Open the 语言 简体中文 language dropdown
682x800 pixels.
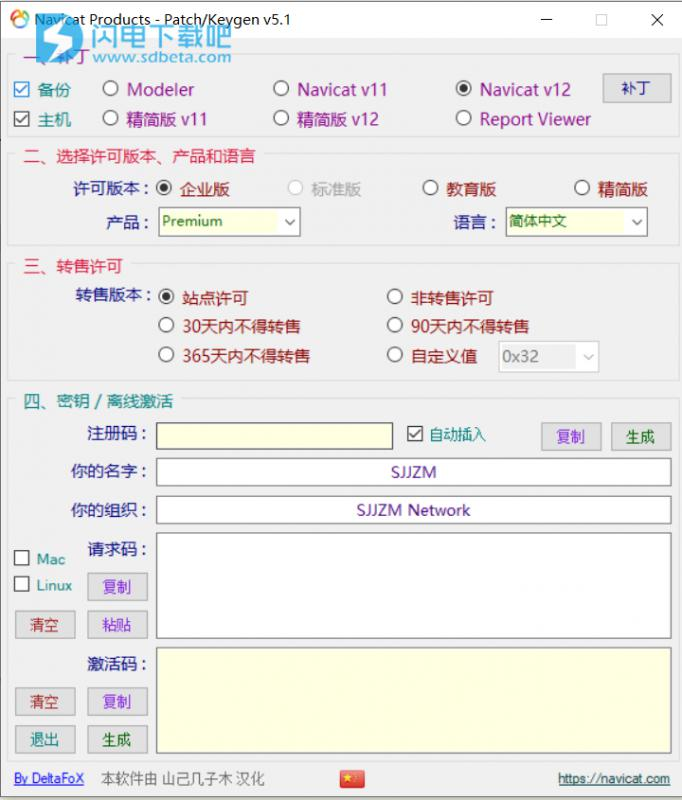576,221
